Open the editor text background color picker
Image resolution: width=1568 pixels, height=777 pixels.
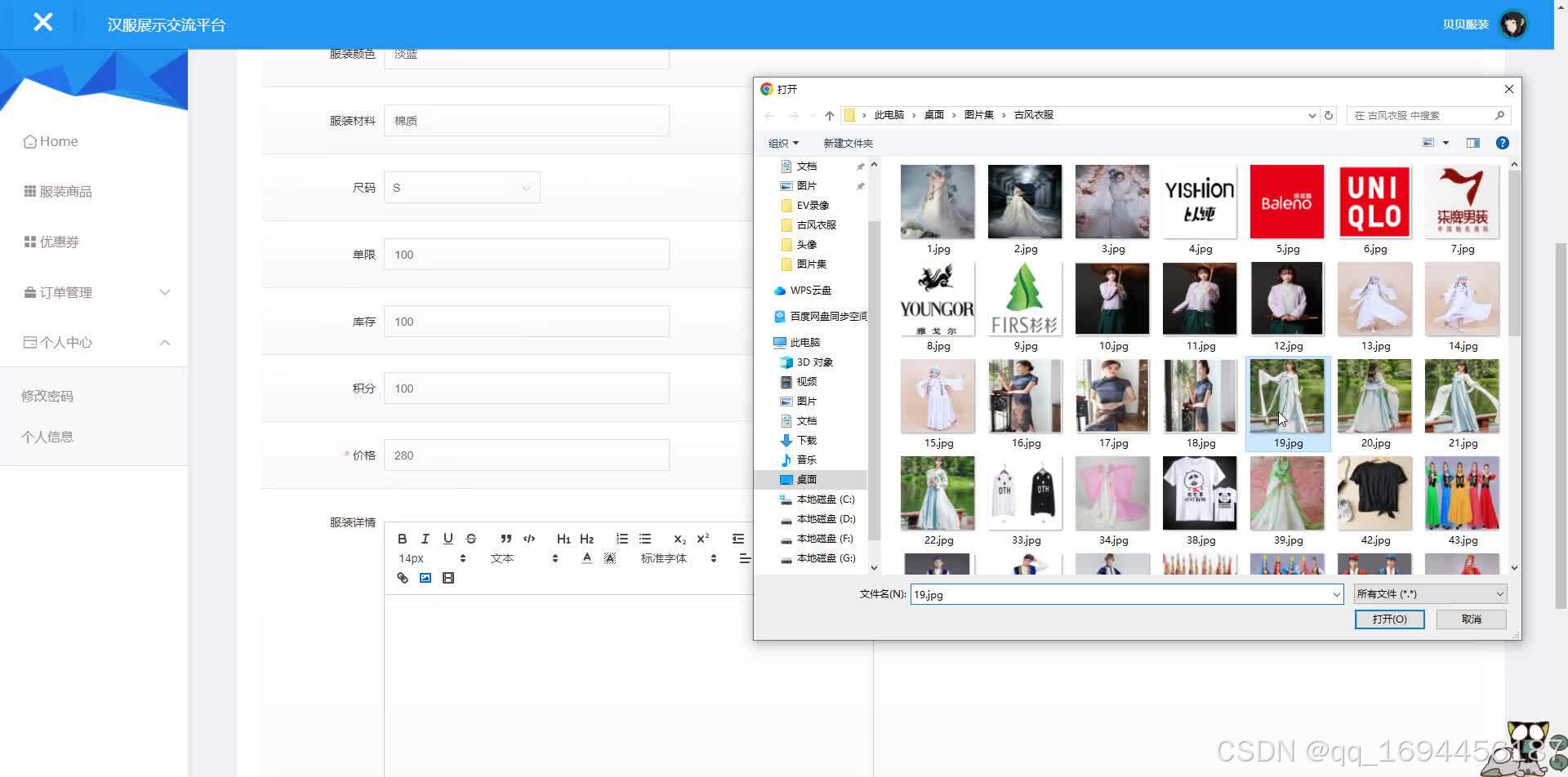(x=610, y=558)
